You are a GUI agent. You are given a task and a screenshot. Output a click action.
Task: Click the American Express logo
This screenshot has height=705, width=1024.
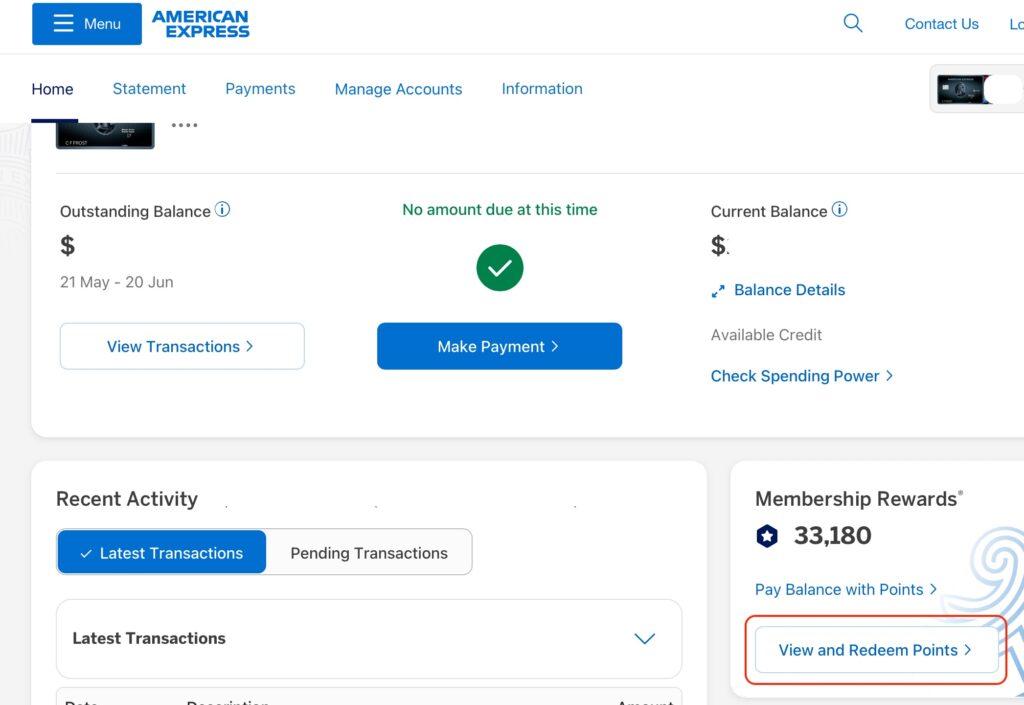[201, 24]
